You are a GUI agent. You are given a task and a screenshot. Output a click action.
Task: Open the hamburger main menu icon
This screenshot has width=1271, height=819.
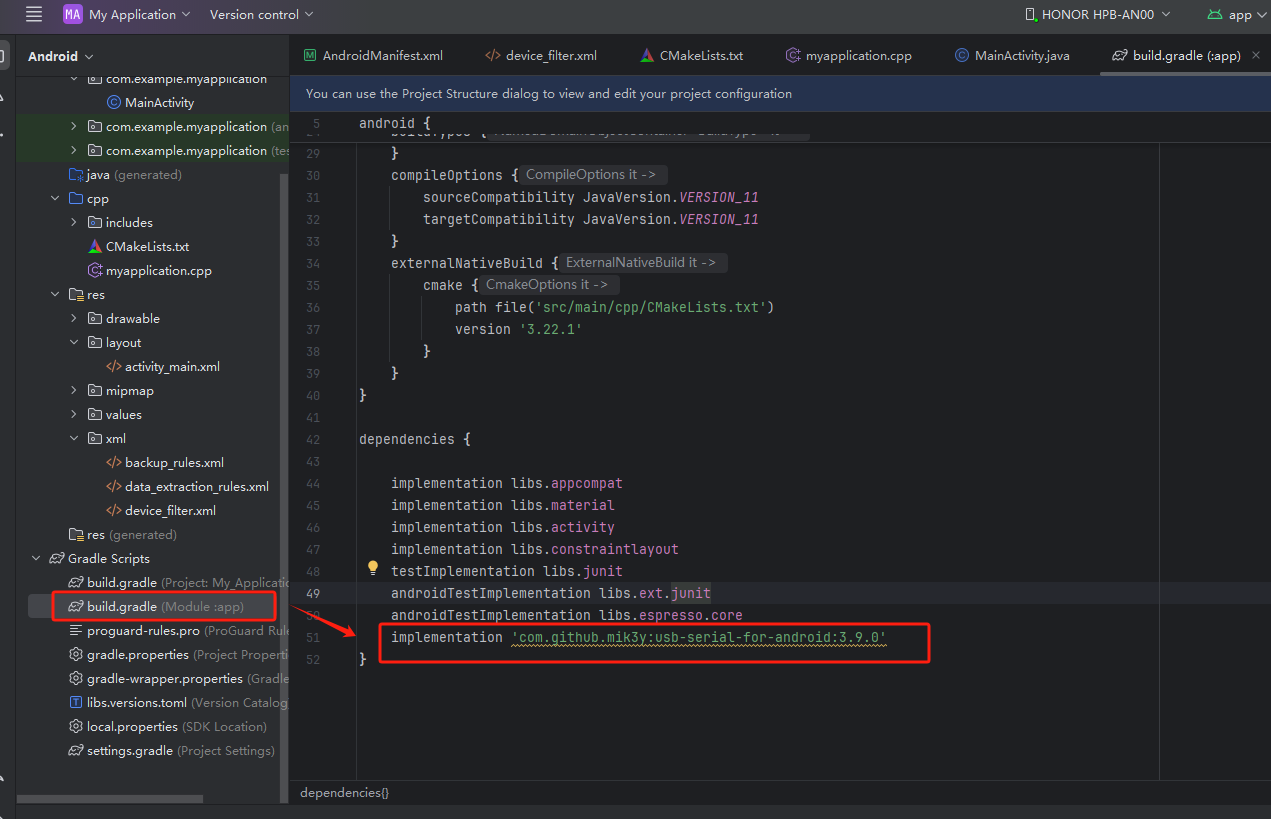coord(34,14)
